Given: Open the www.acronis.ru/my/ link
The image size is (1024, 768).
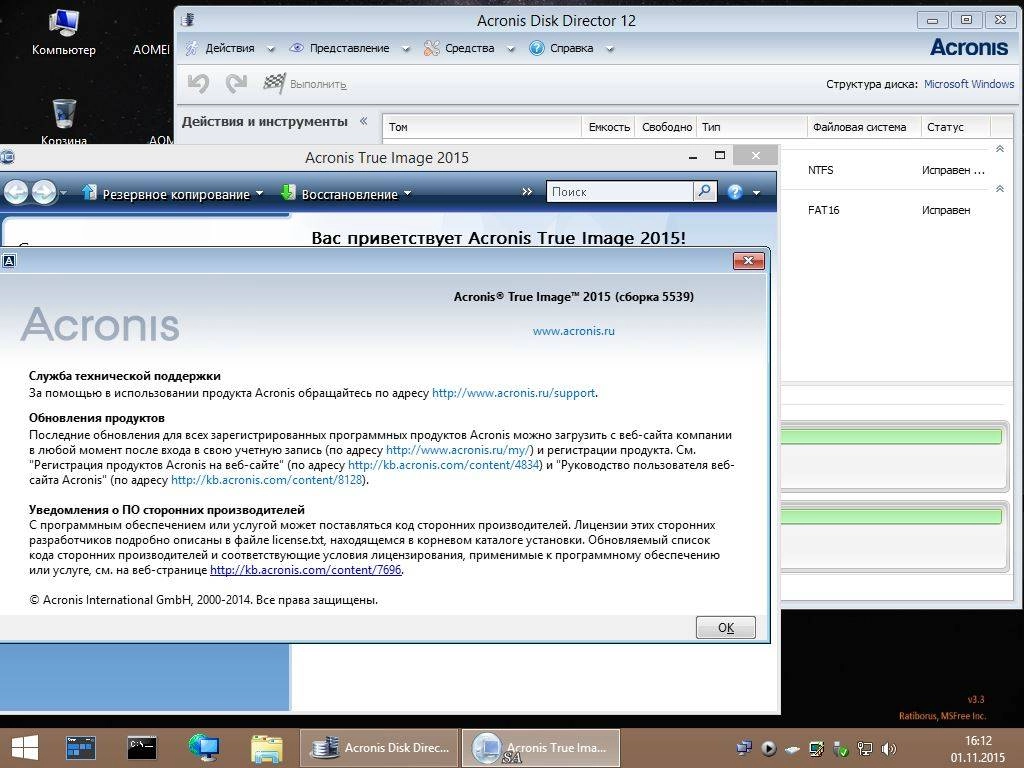Looking at the screenshot, I should click(460, 450).
